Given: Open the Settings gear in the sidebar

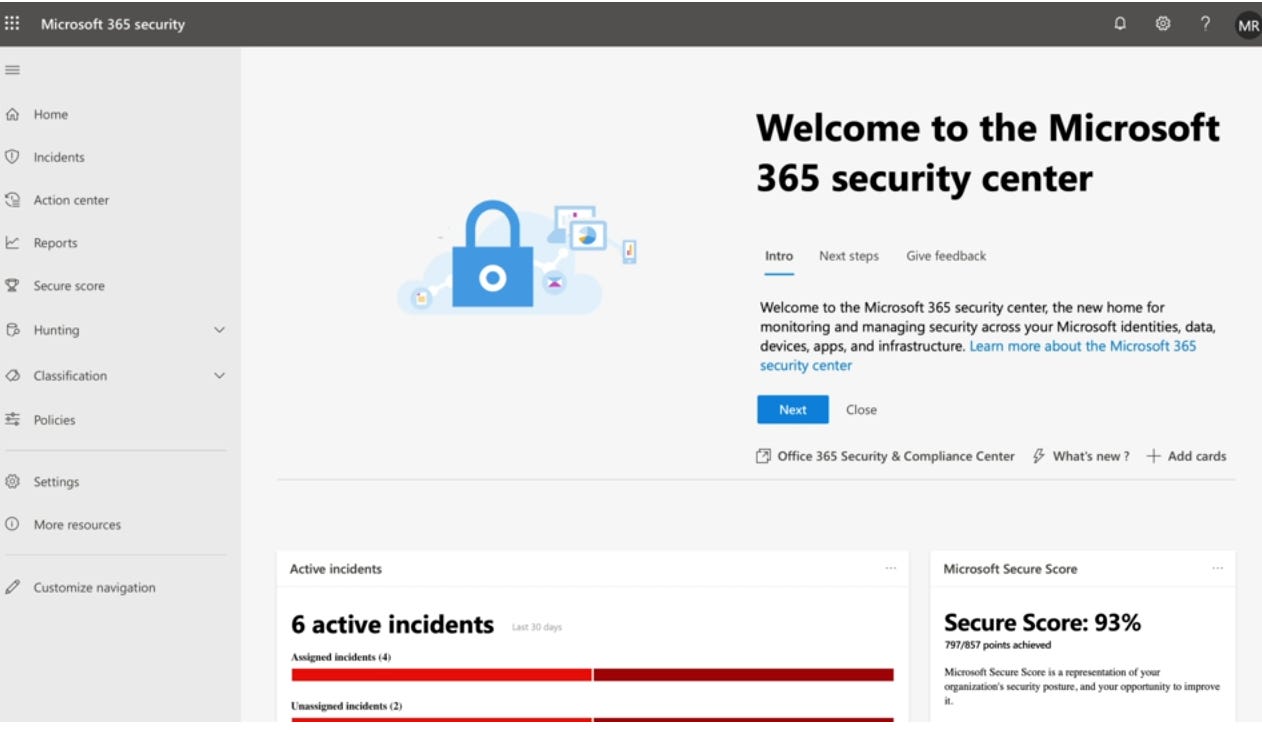Looking at the screenshot, I should point(58,481).
